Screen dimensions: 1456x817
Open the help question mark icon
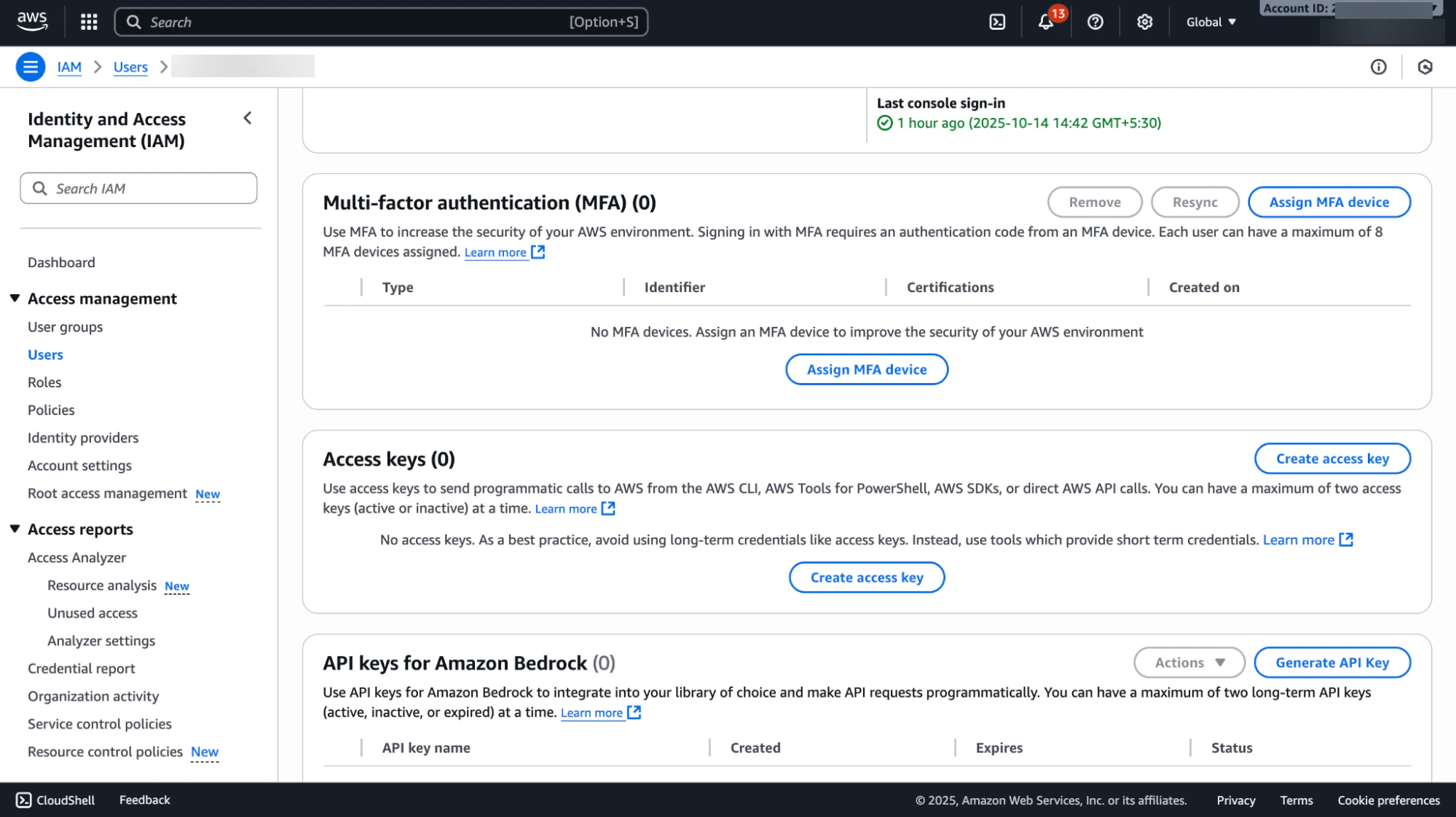(1095, 22)
